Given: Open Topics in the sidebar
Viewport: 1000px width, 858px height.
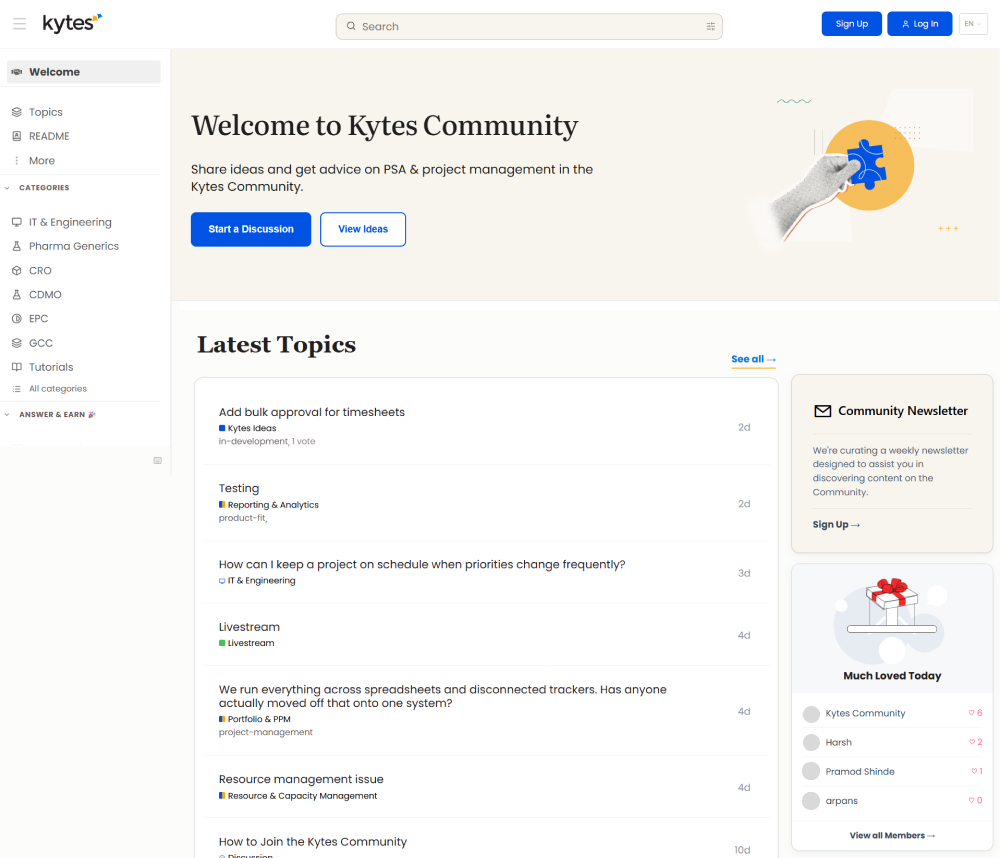Looking at the screenshot, I should tap(45, 112).
